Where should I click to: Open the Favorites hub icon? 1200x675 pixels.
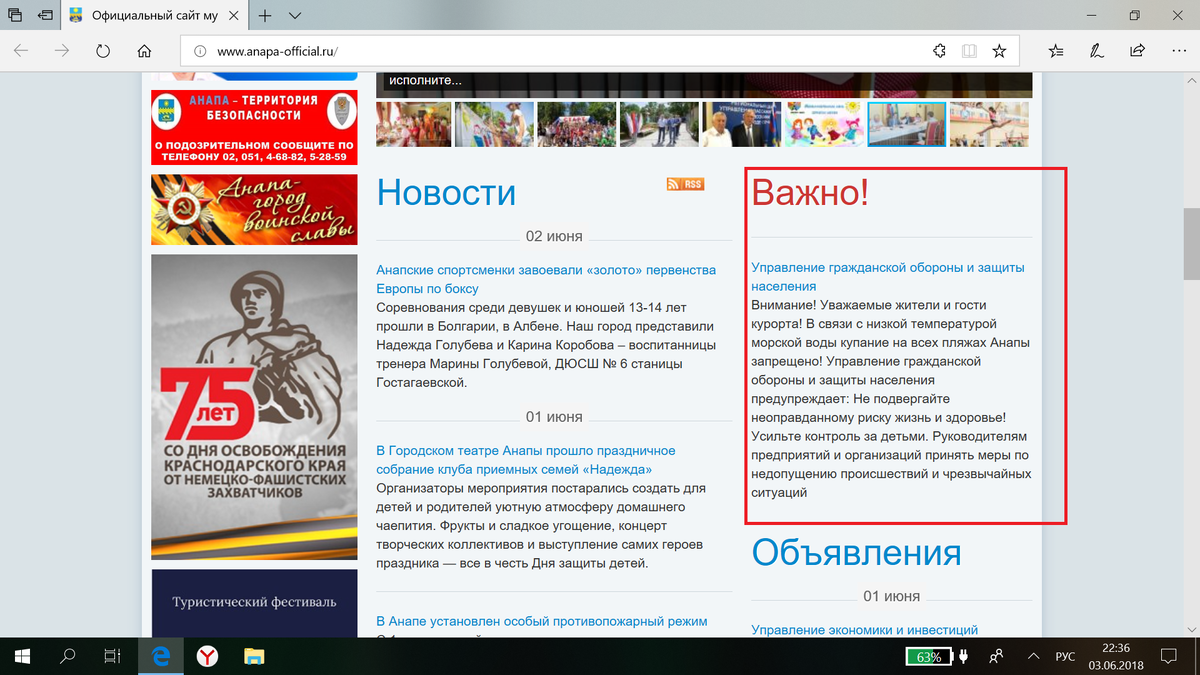click(x=1056, y=51)
